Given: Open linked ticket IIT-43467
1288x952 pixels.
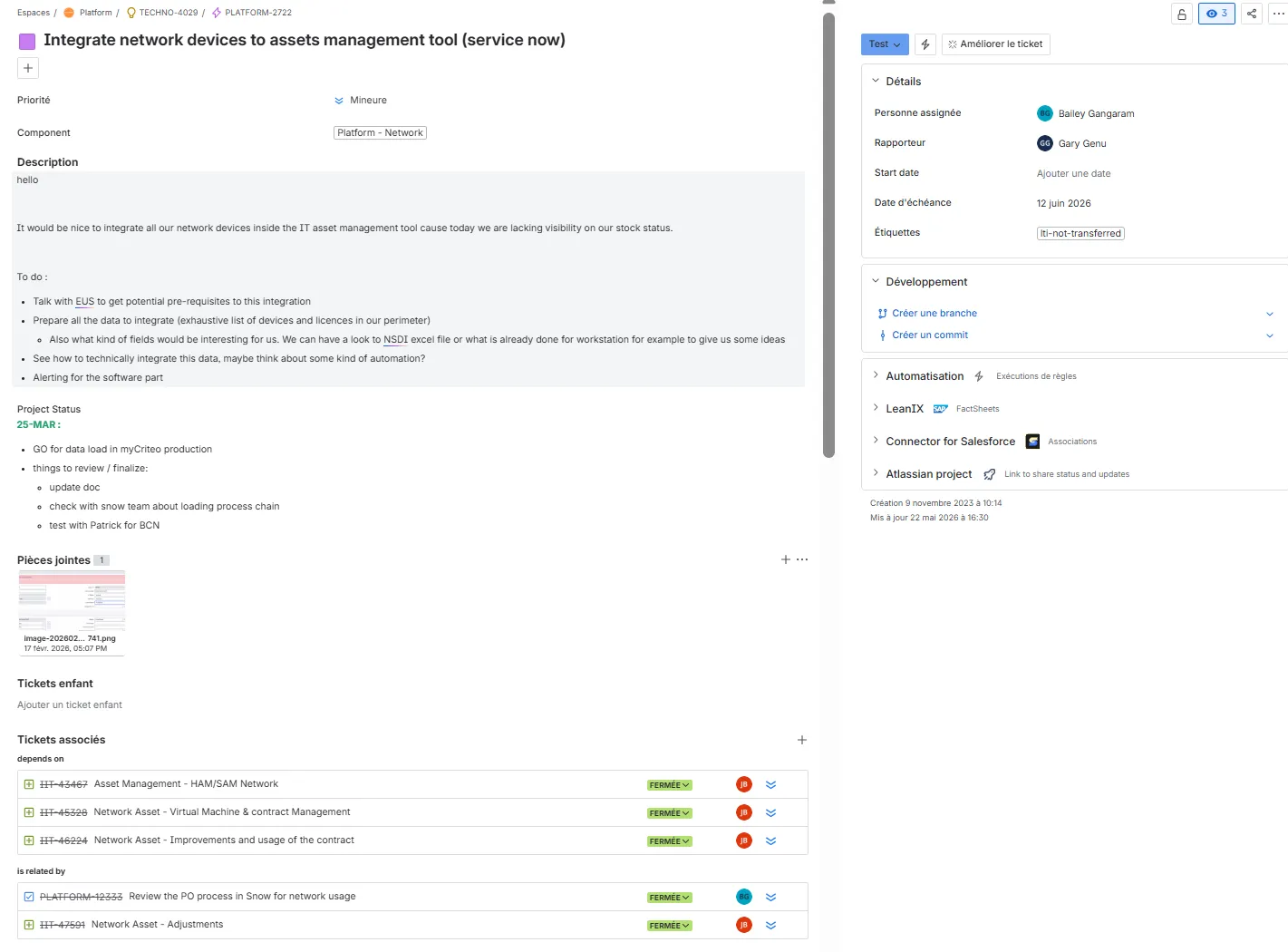Looking at the screenshot, I should click(x=63, y=785).
